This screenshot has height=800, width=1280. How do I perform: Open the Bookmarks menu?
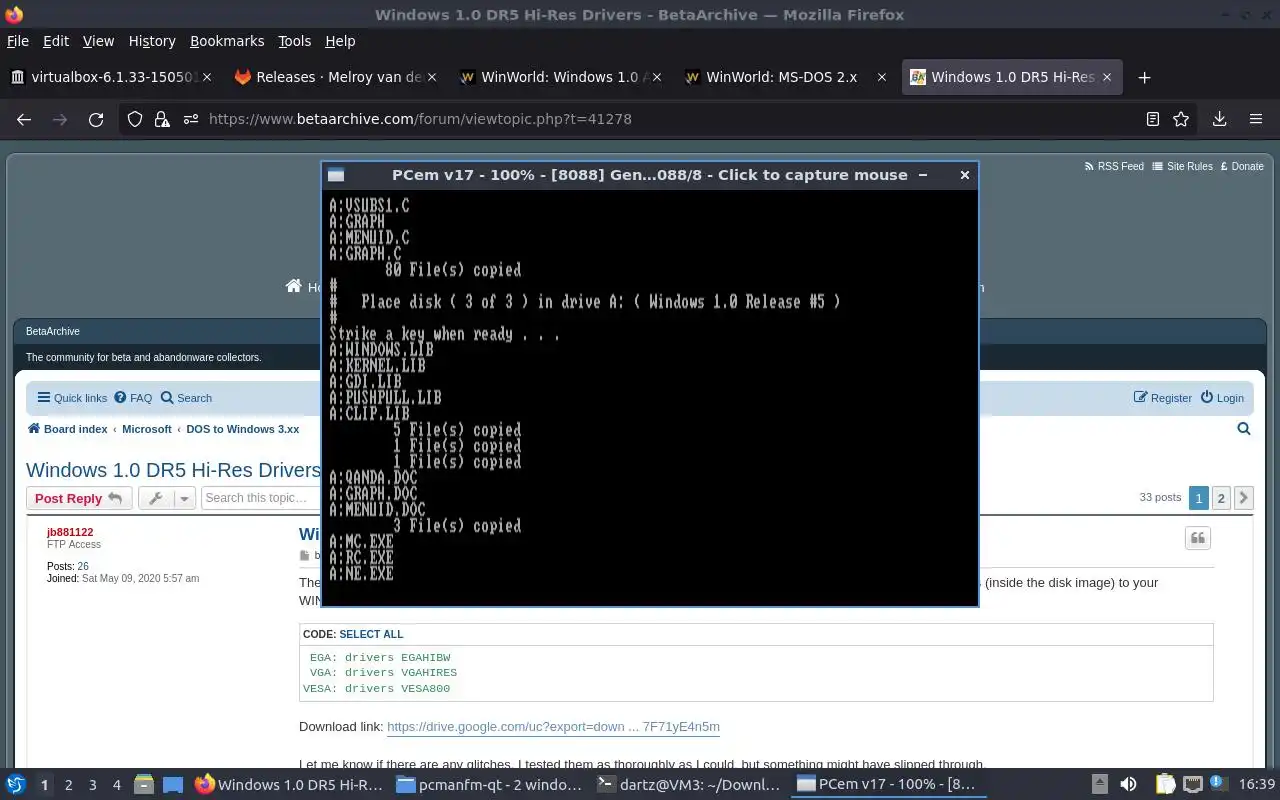point(227,41)
